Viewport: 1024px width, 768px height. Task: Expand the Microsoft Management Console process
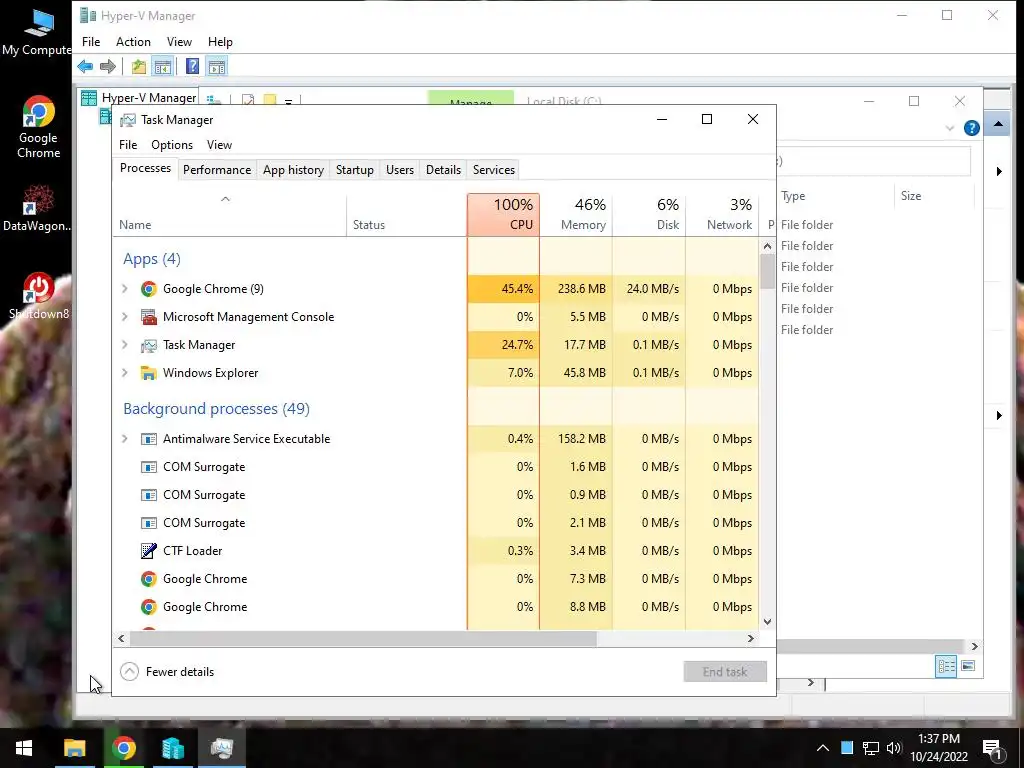[125, 316]
